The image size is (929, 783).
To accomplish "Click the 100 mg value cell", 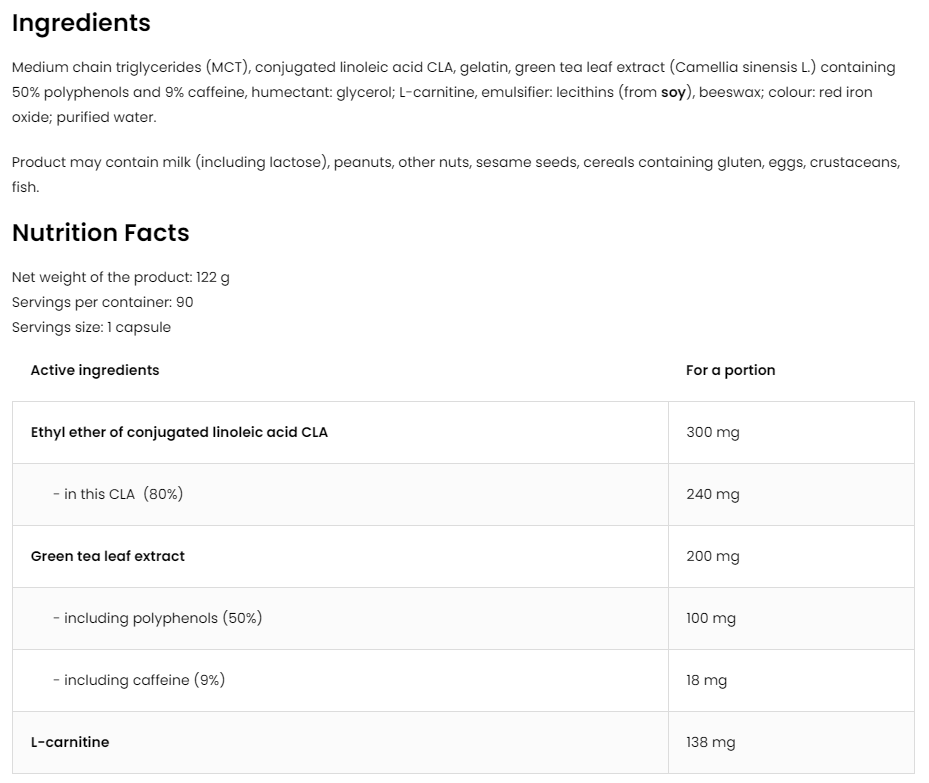I will point(711,618).
